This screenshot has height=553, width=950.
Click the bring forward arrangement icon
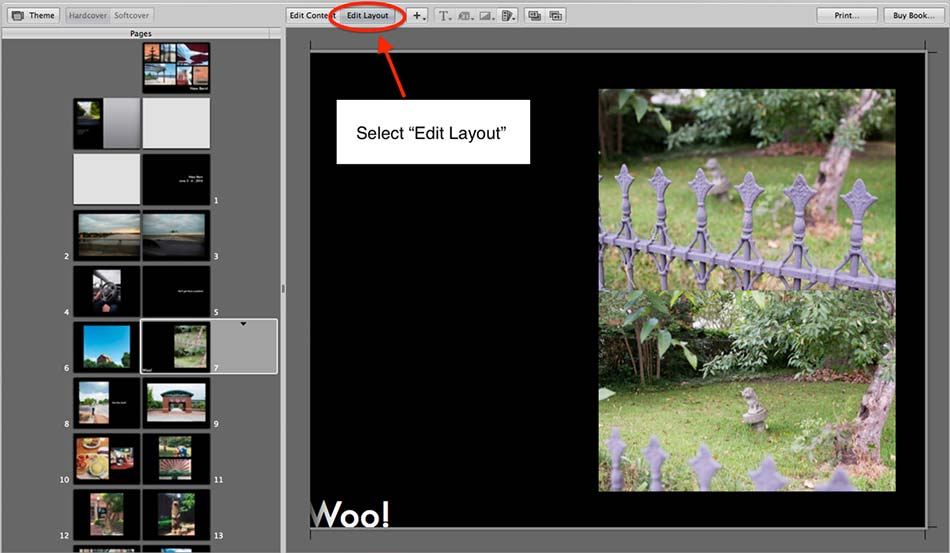coord(535,16)
